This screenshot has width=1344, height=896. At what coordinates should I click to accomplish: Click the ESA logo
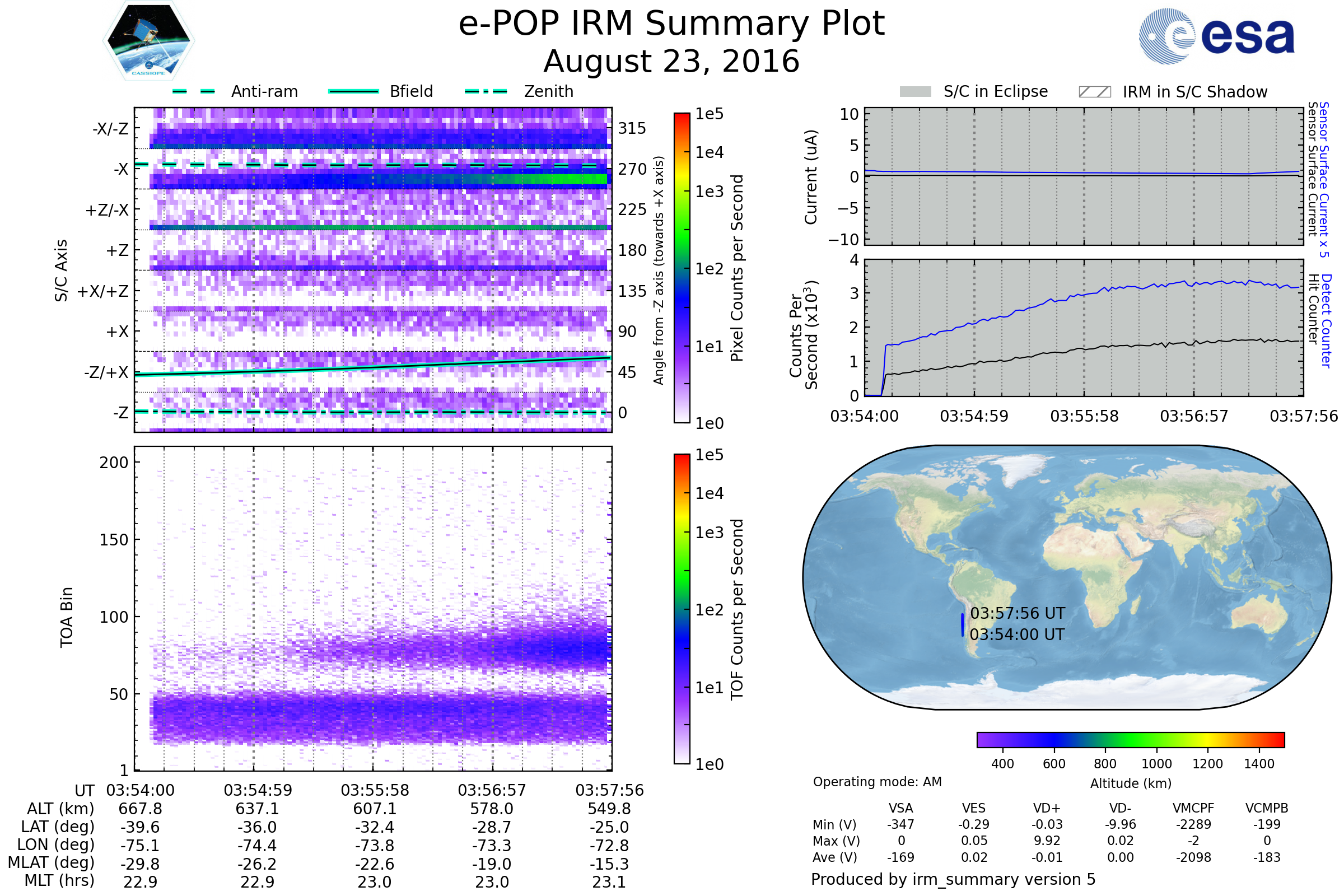[x=1216, y=36]
